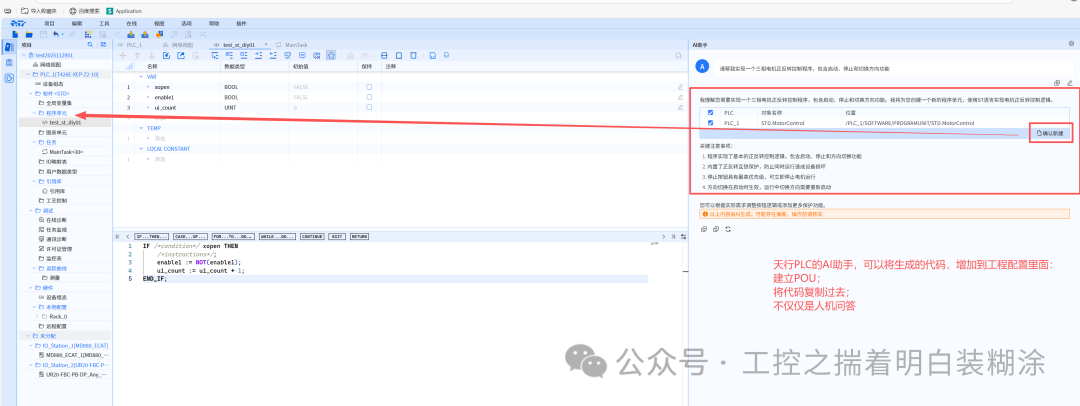The width and height of the screenshot is (1080, 406).
Task: Click search icon in project panel header
Action: point(90,44)
